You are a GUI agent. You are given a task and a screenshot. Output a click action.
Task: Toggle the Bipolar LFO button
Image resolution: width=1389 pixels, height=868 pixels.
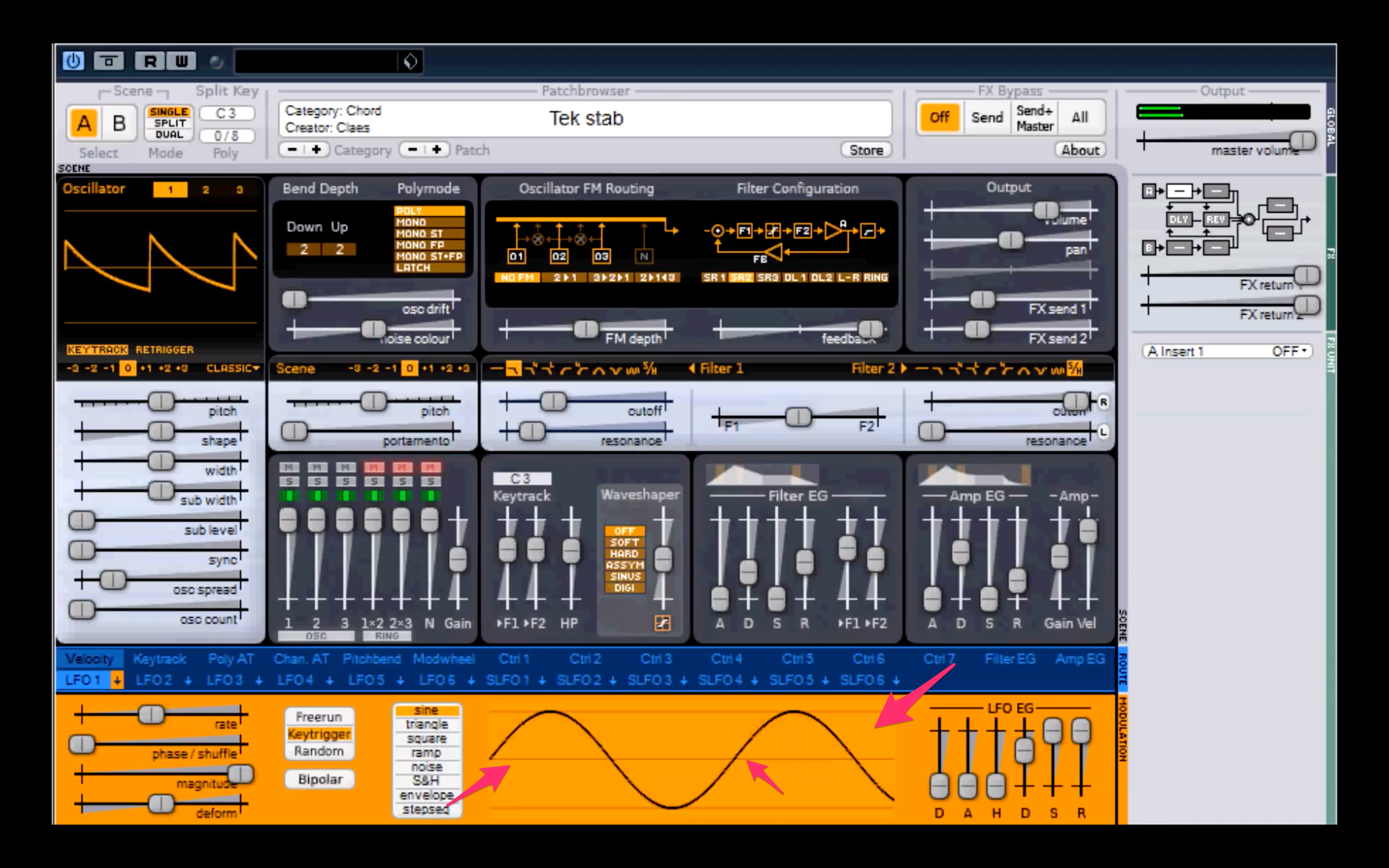pos(320,779)
